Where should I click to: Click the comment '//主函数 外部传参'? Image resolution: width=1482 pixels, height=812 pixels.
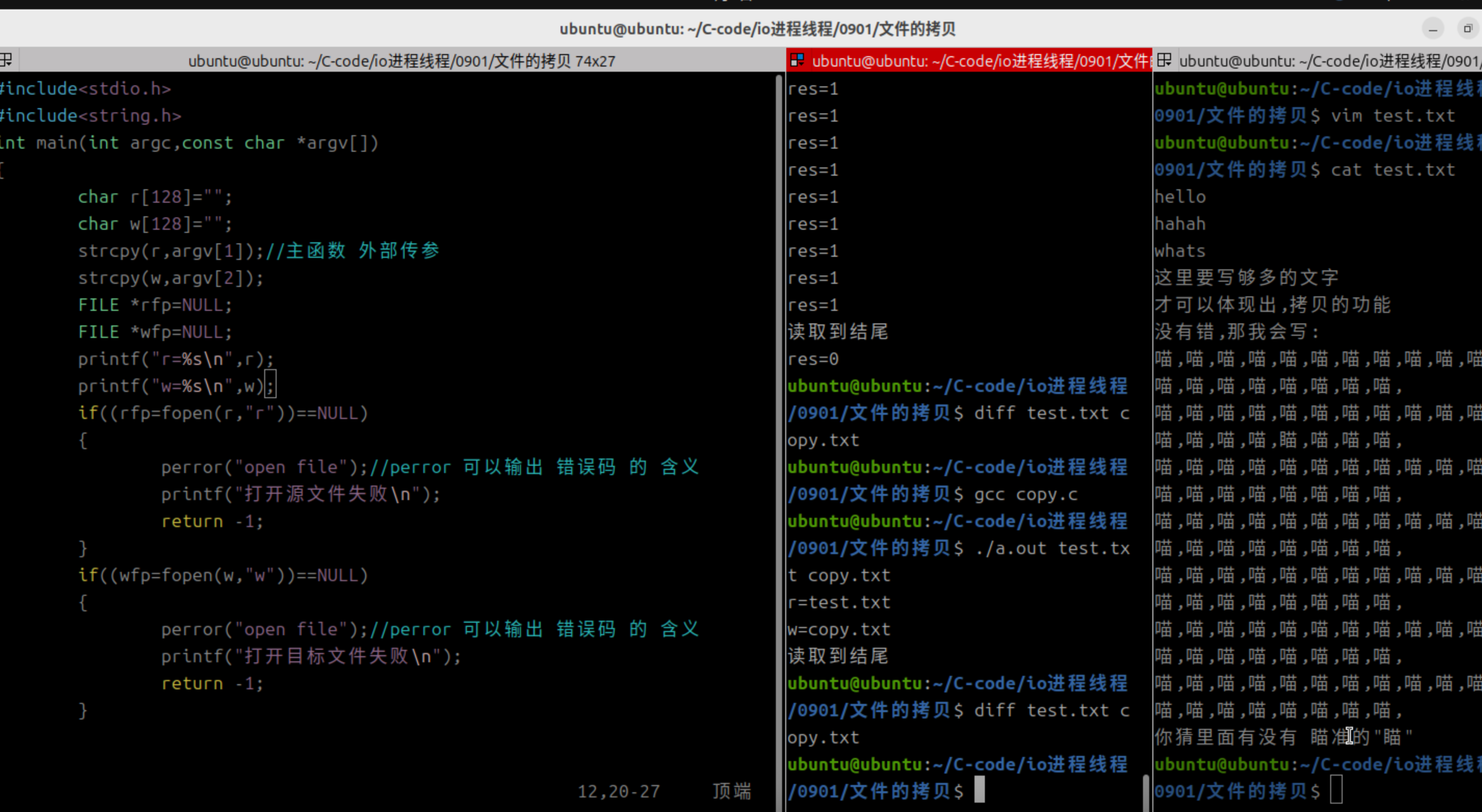[x=353, y=251]
